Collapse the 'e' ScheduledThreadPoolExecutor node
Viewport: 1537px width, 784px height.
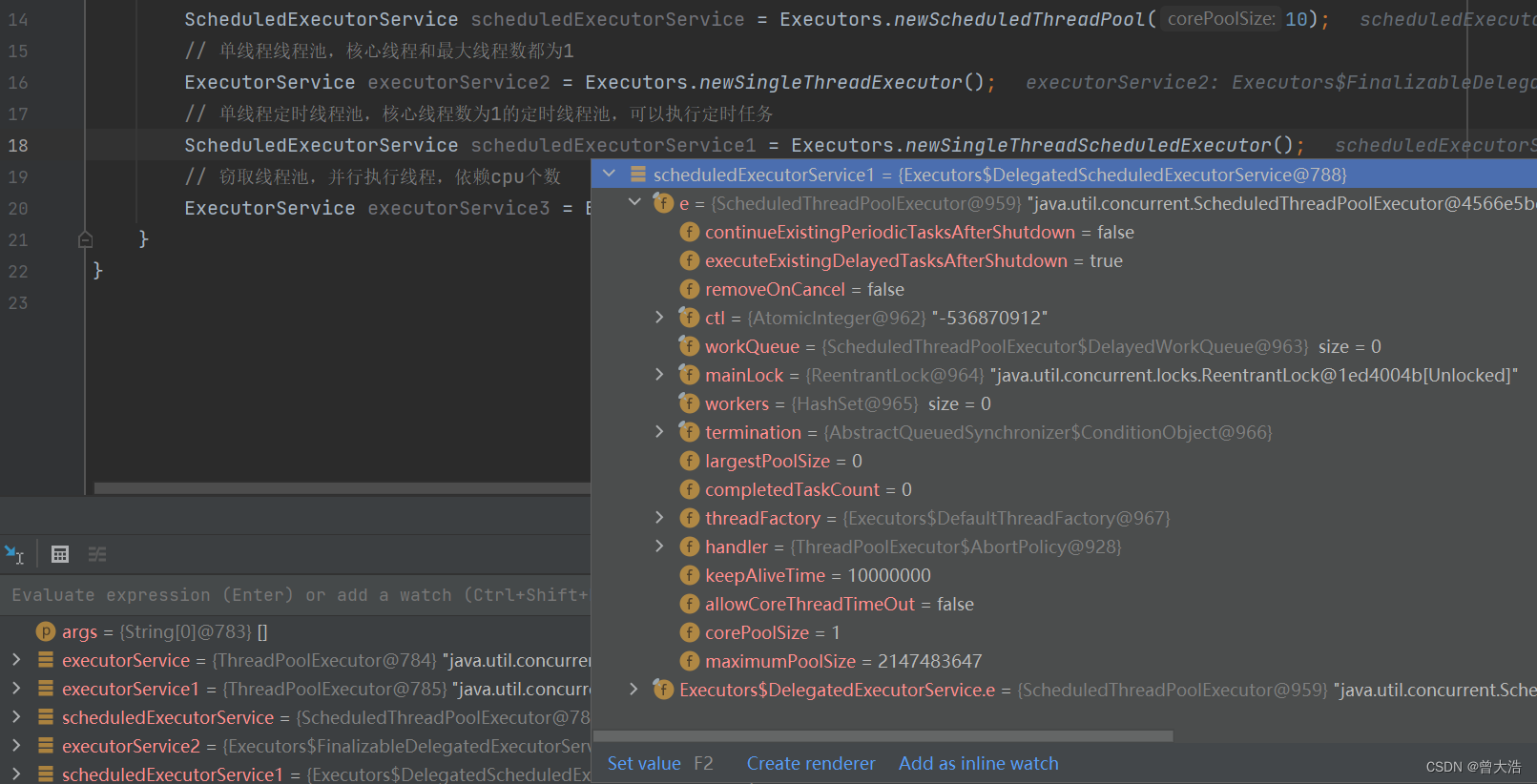click(634, 203)
